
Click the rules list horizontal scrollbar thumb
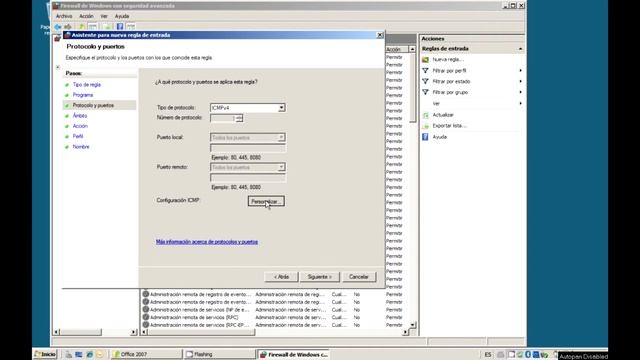pyautogui.click(x=201, y=332)
